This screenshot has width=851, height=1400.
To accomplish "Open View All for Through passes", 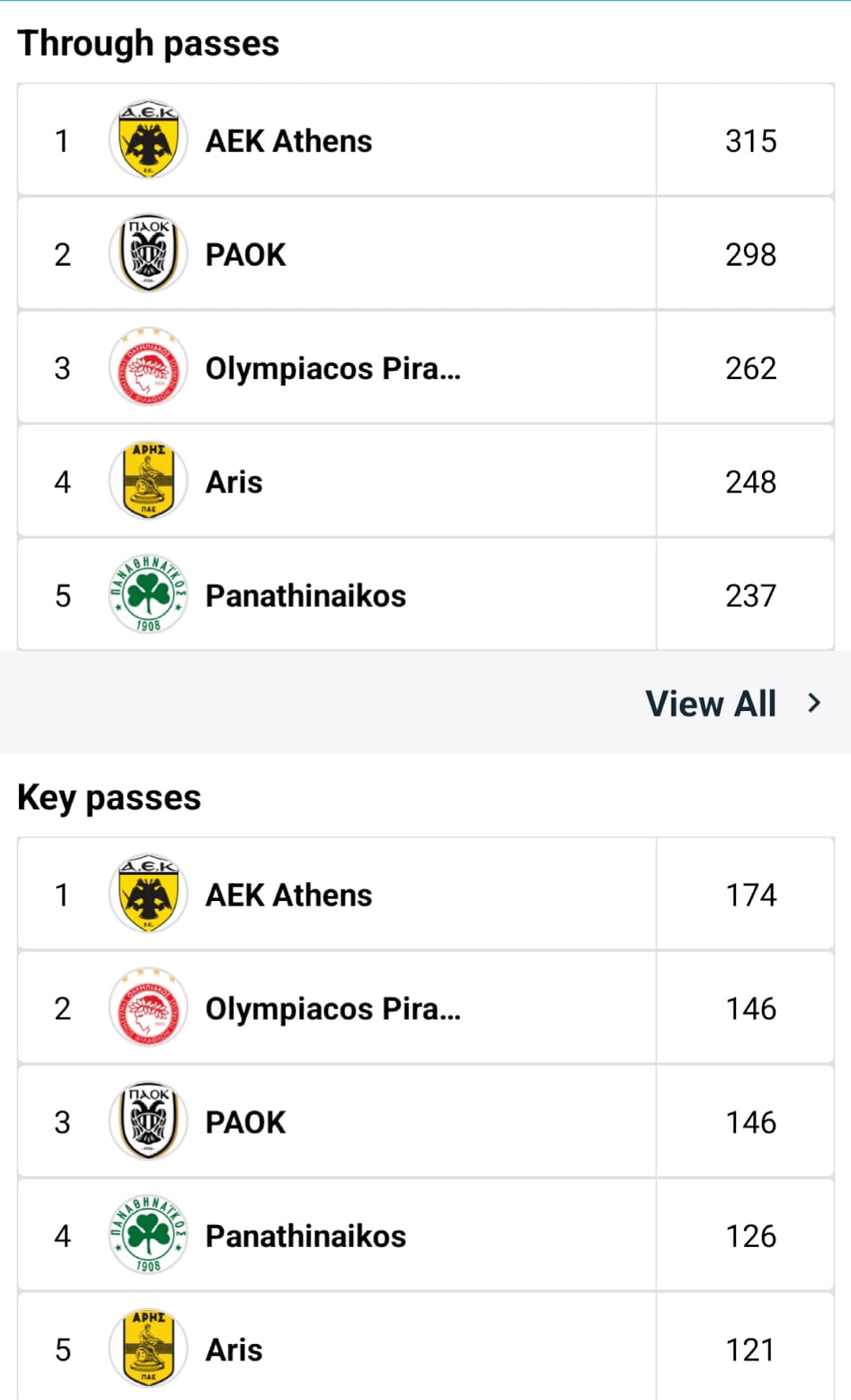I will click(x=711, y=703).
